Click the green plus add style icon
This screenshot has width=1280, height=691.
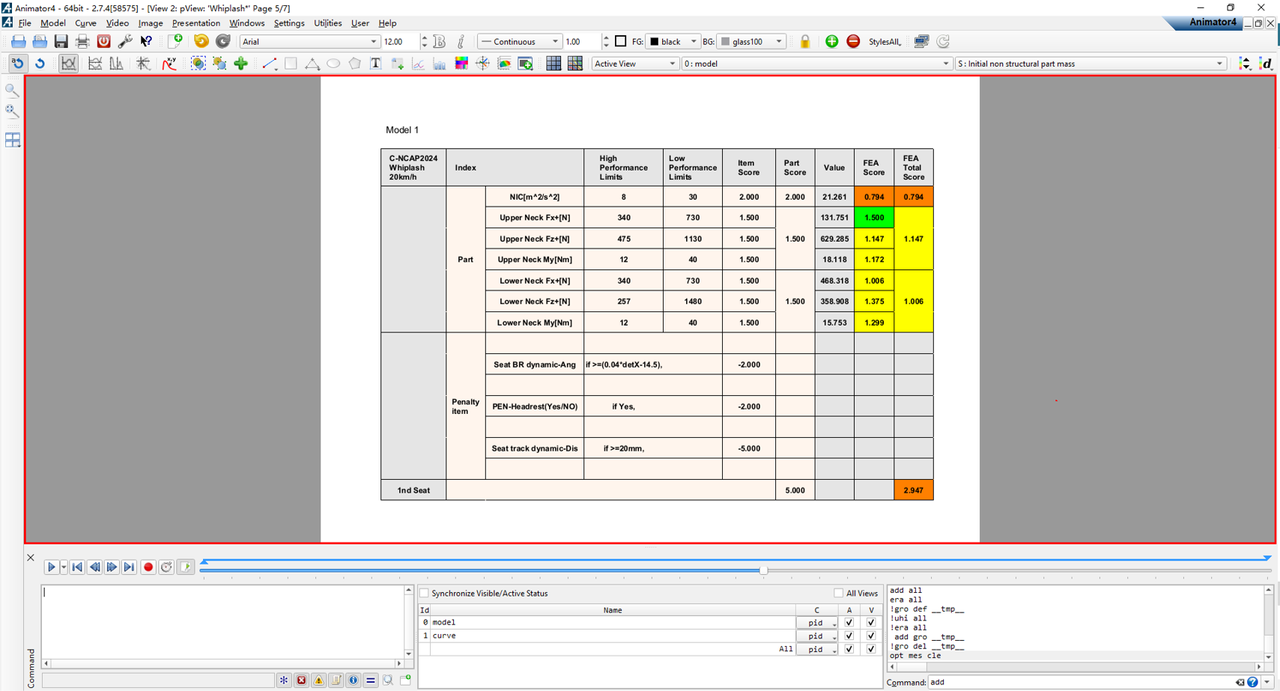click(832, 42)
